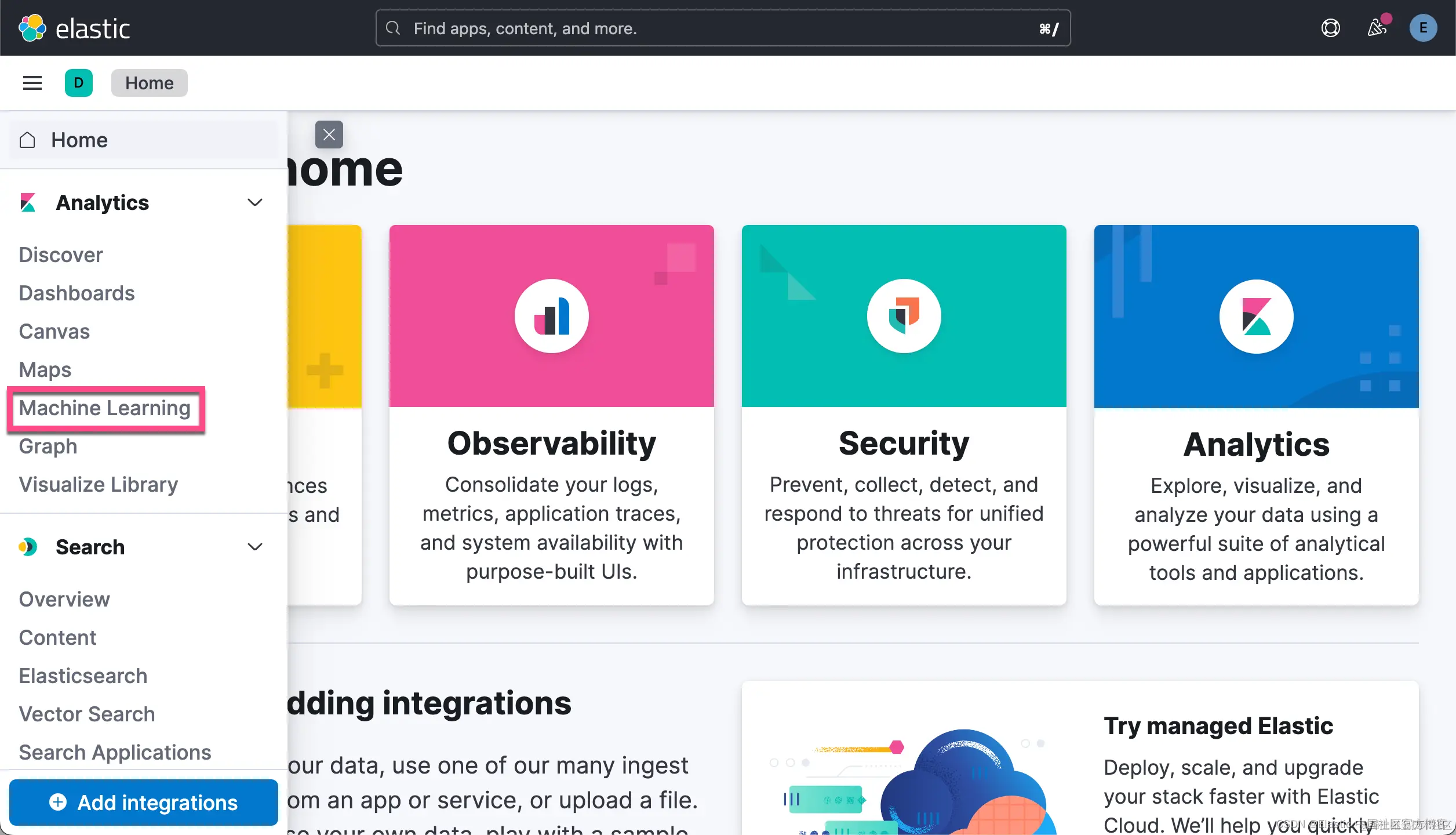Open user avatar E menu
Image resolution: width=1456 pixels, height=835 pixels.
pyautogui.click(x=1423, y=28)
